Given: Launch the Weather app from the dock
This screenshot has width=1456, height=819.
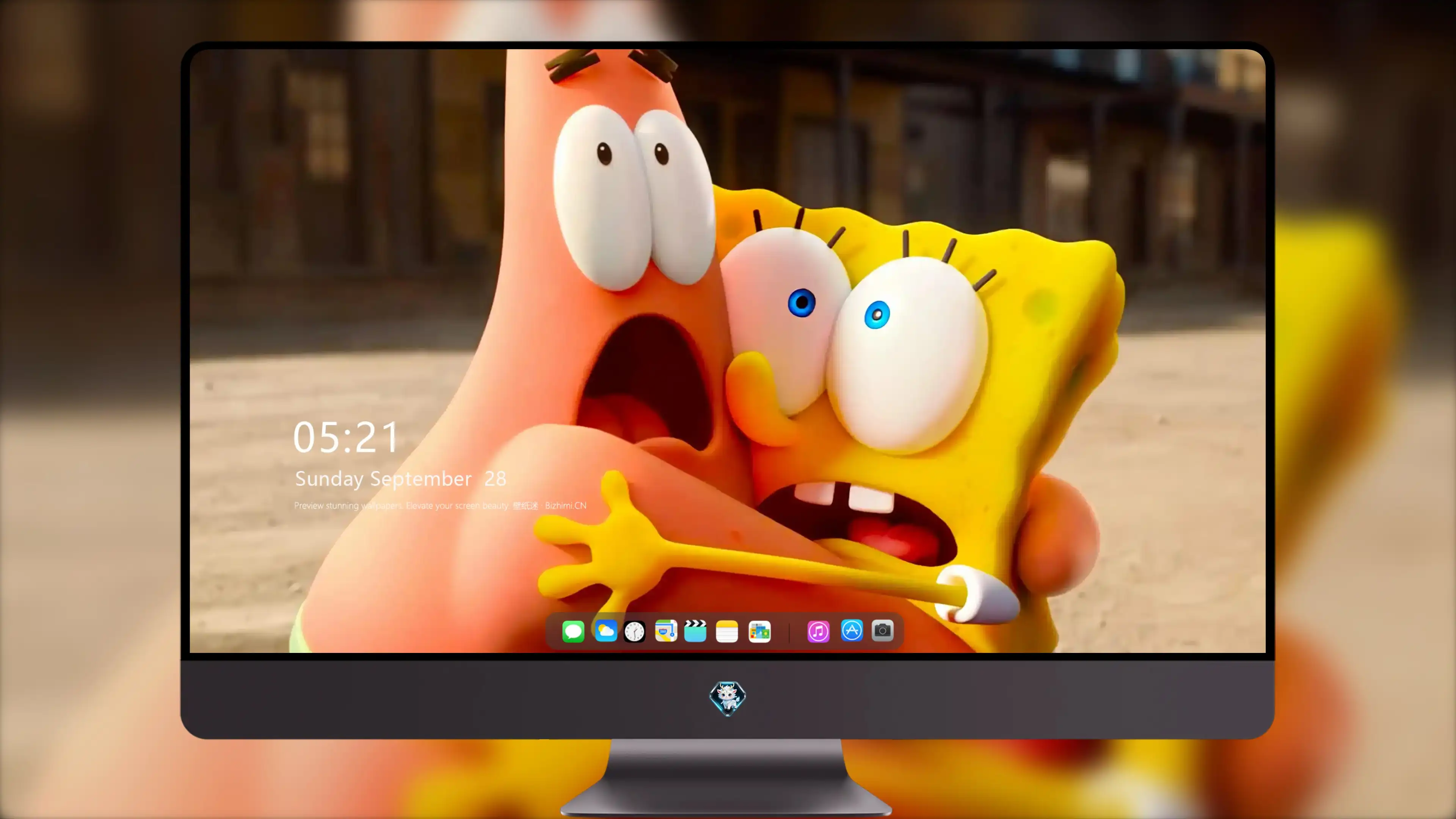Looking at the screenshot, I should (x=606, y=630).
